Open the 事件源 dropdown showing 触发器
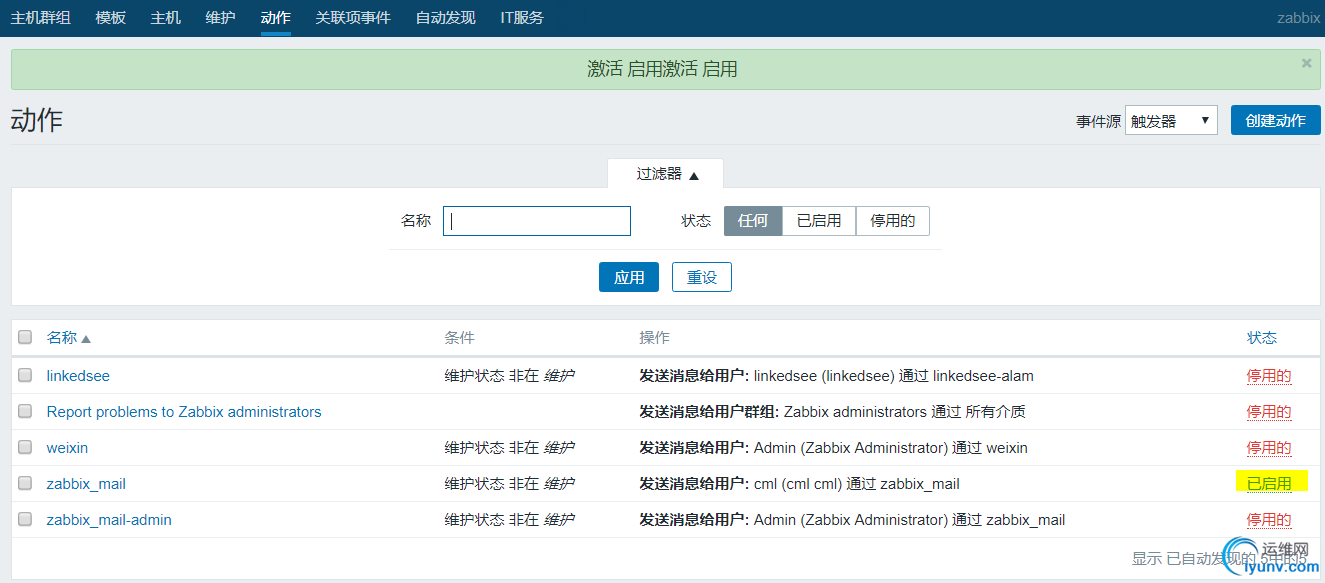The width and height of the screenshot is (1325, 583). point(1171,121)
